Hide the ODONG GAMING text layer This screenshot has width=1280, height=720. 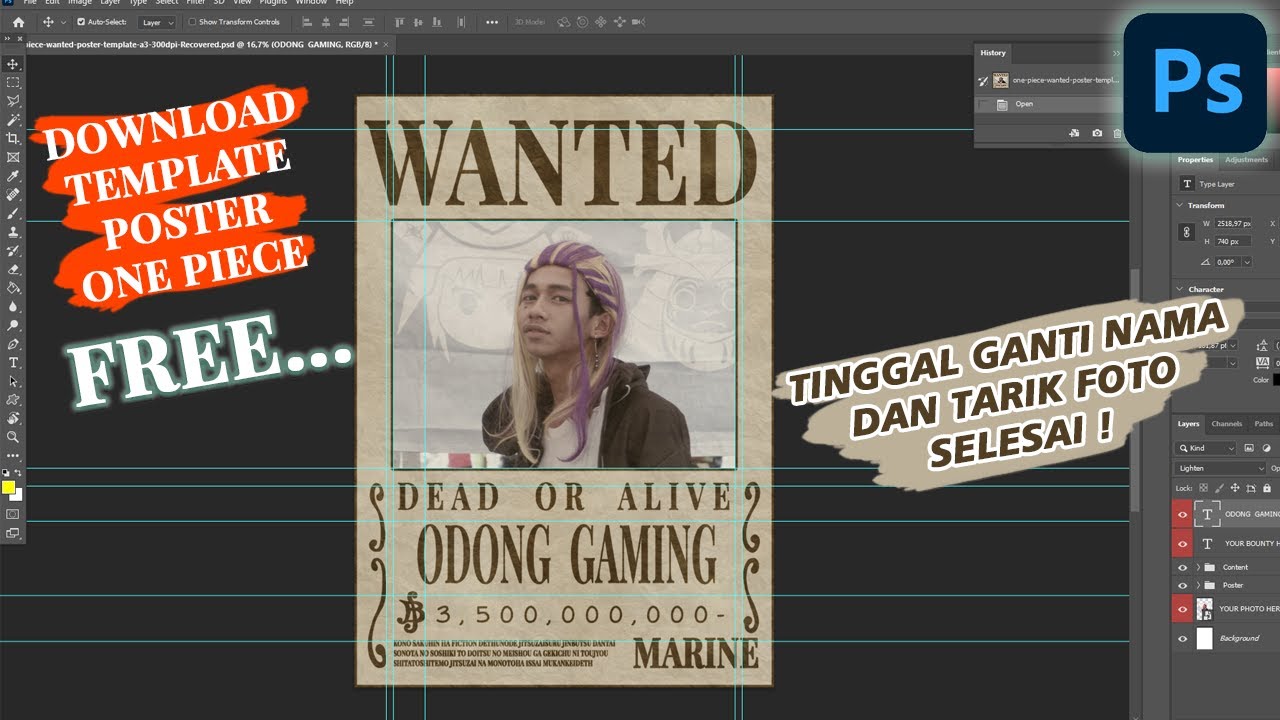[1183, 514]
